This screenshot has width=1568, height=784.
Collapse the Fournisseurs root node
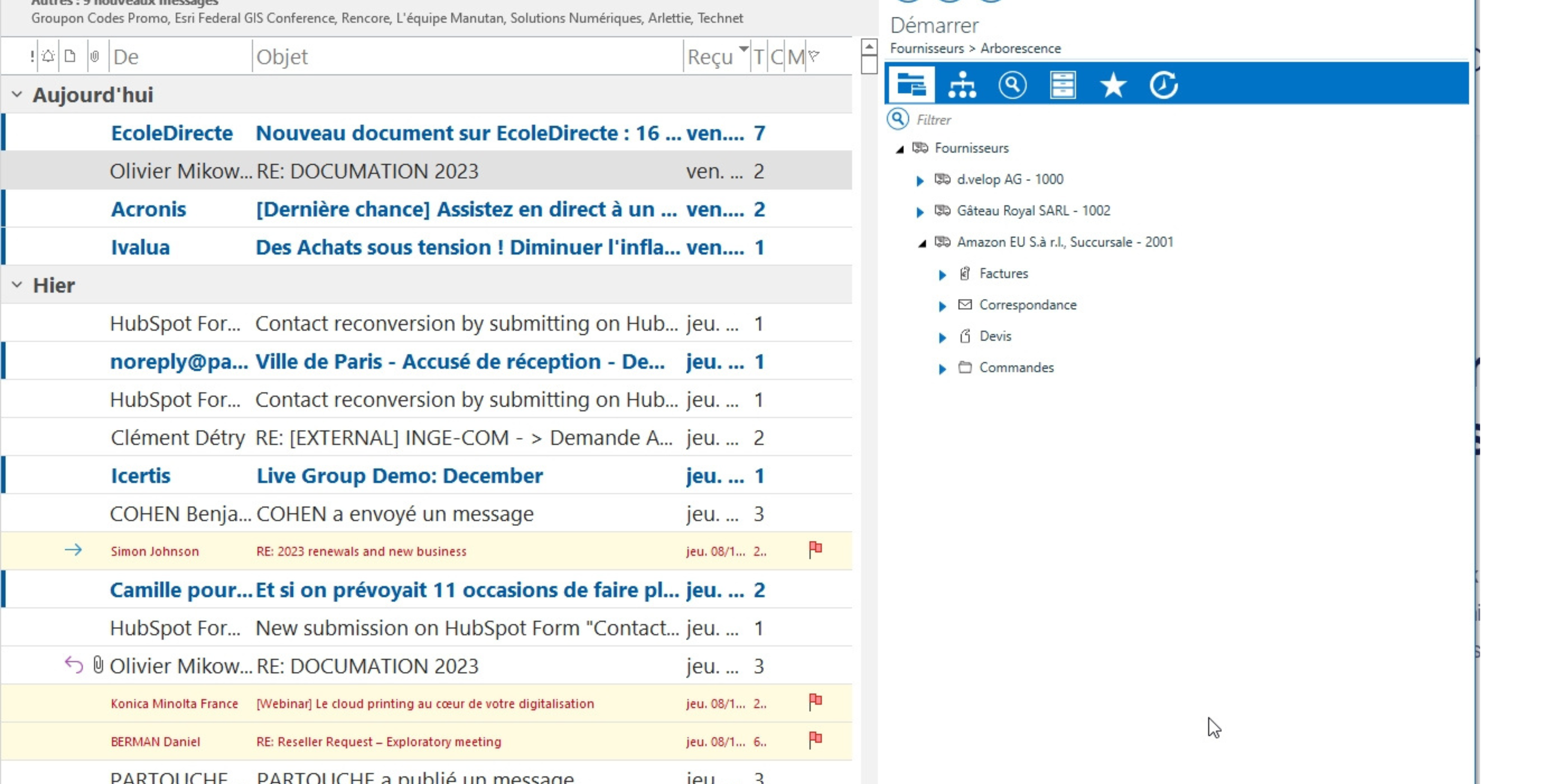[900, 149]
